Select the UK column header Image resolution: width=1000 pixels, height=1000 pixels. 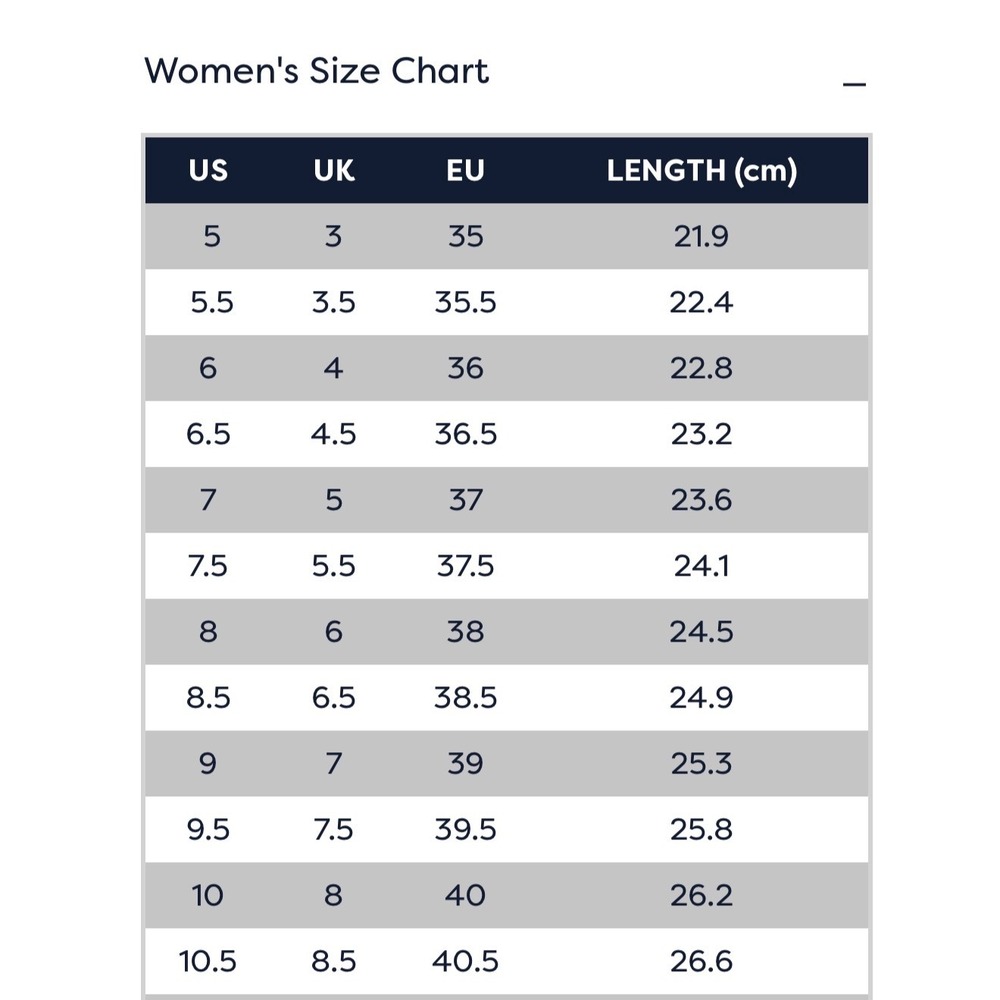(334, 170)
